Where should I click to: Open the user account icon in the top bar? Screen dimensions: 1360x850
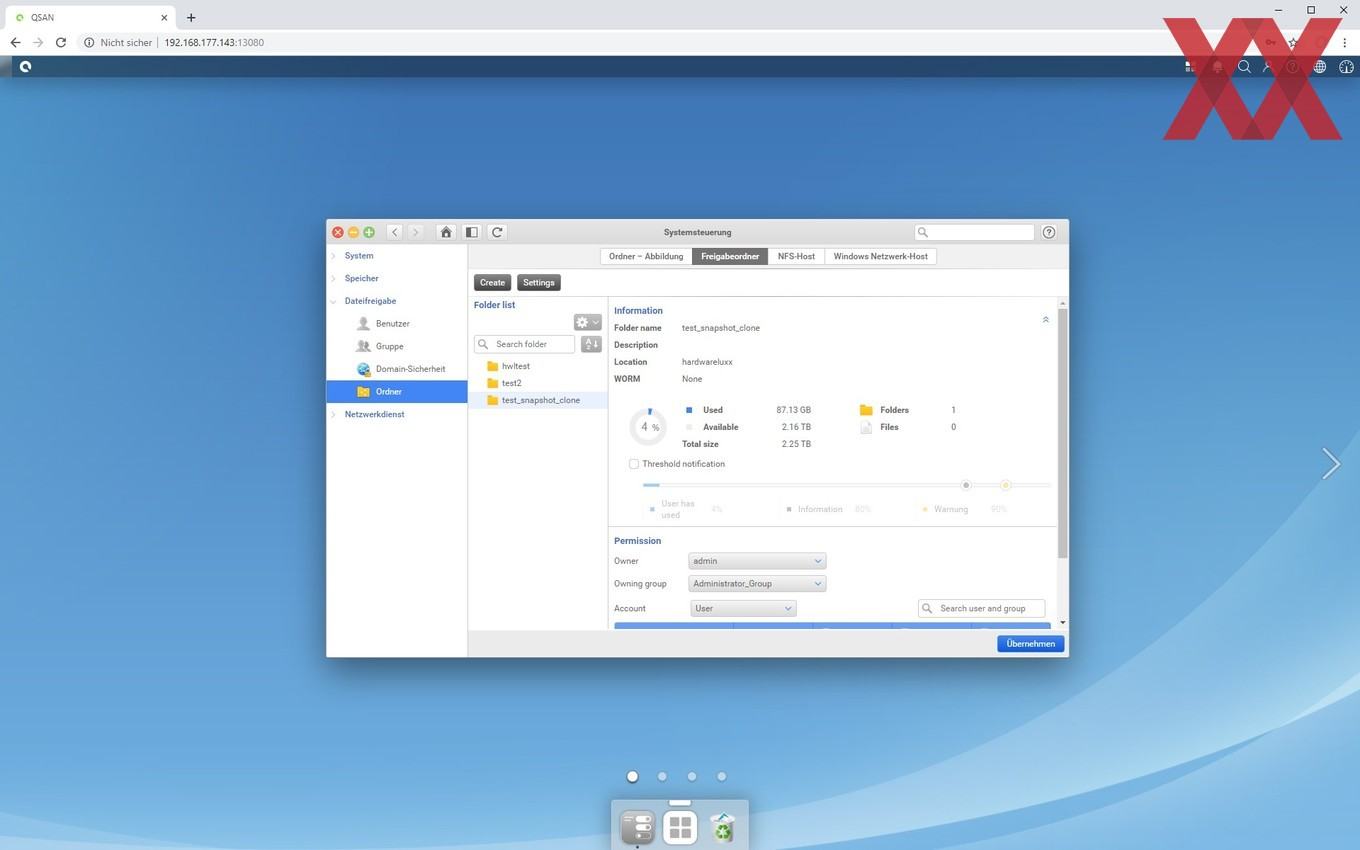click(x=1268, y=67)
